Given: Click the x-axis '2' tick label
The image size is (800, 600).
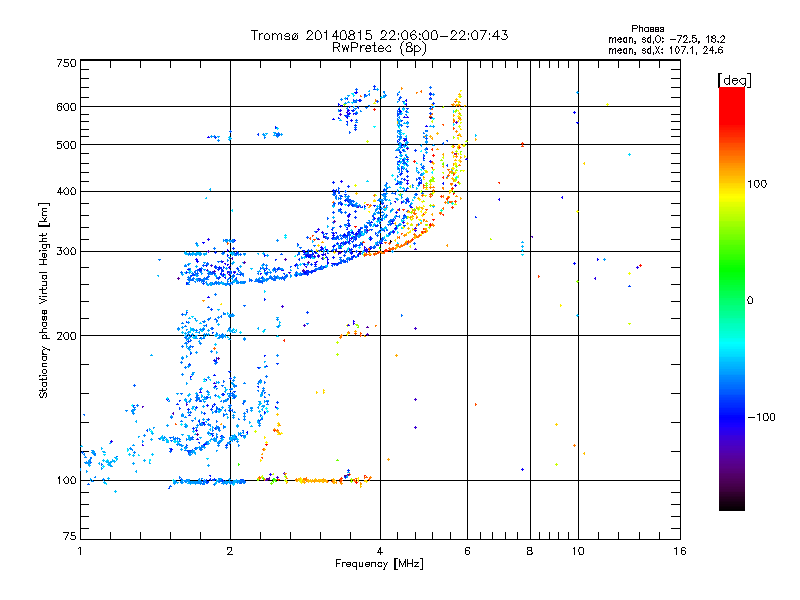Looking at the screenshot, I should tap(230, 551).
